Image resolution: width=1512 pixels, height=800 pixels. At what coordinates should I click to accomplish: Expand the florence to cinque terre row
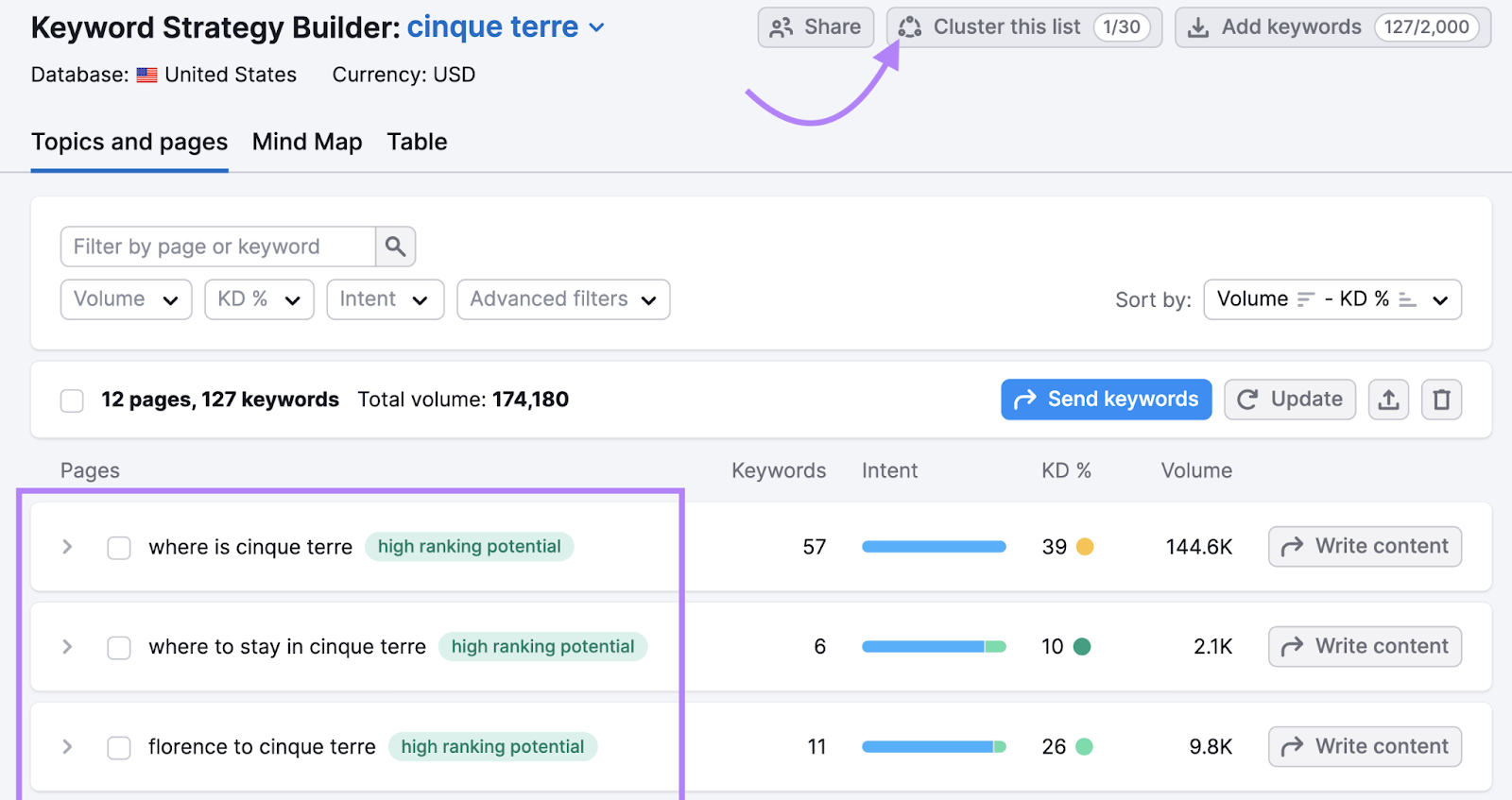[67, 747]
